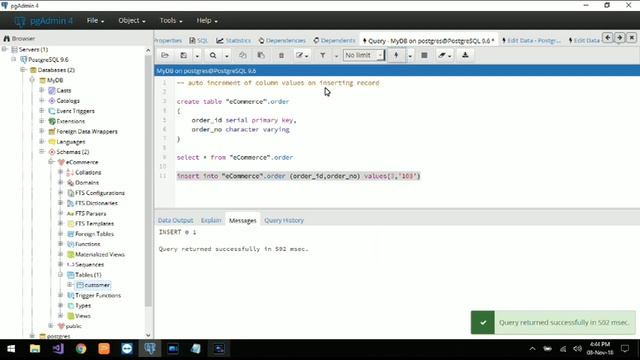Open the Query History tab
Screen dimensions: 640x360
pyautogui.click(x=284, y=220)
